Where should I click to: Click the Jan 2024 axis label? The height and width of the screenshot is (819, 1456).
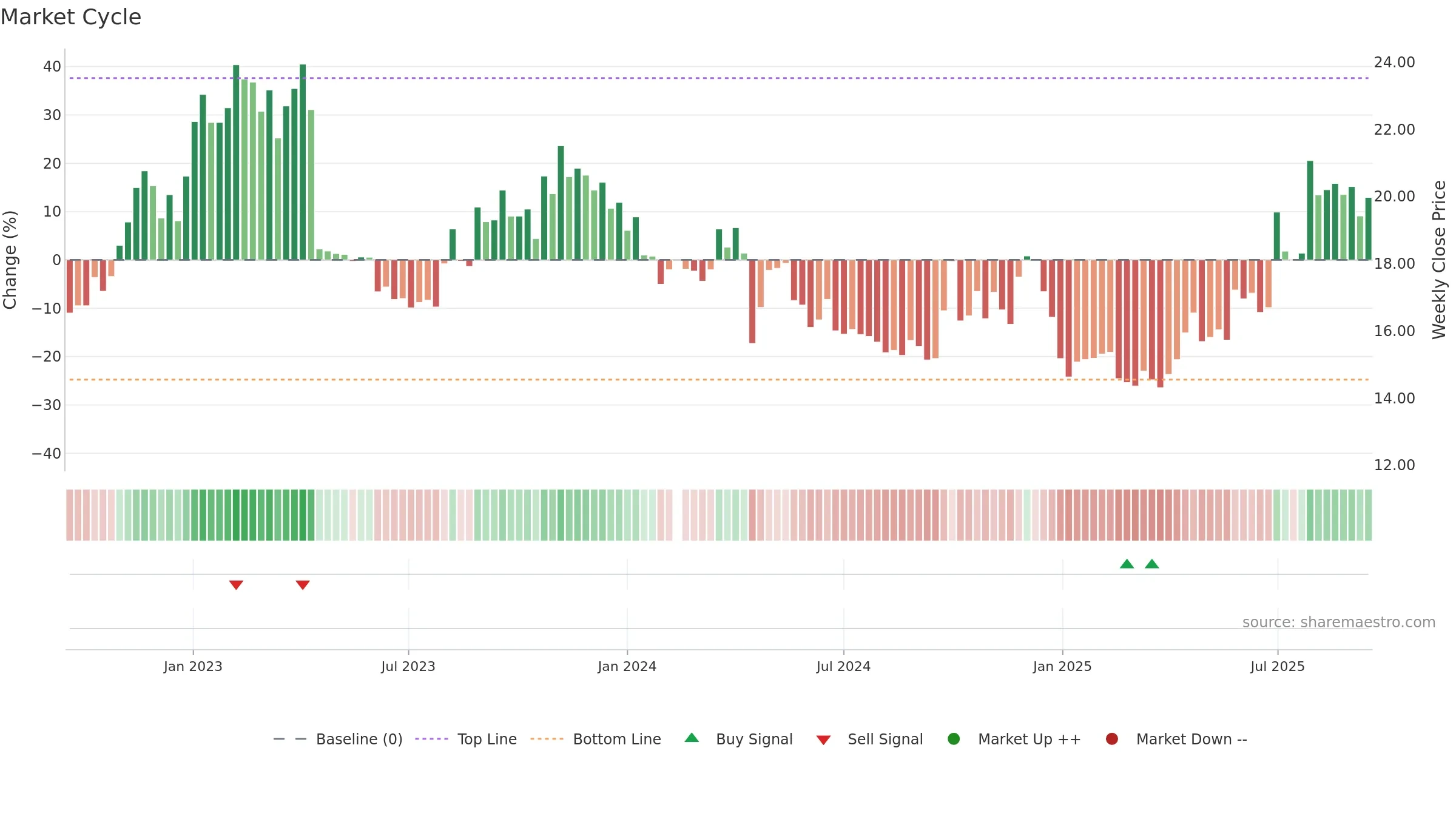coord(627,667)
